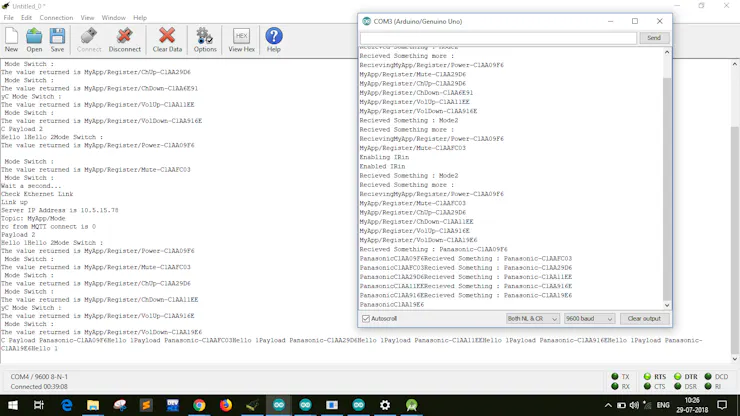This screenshot has width=740, height=416.
Task: Toggle the RTS signal indicator
Action: point(655,376)
